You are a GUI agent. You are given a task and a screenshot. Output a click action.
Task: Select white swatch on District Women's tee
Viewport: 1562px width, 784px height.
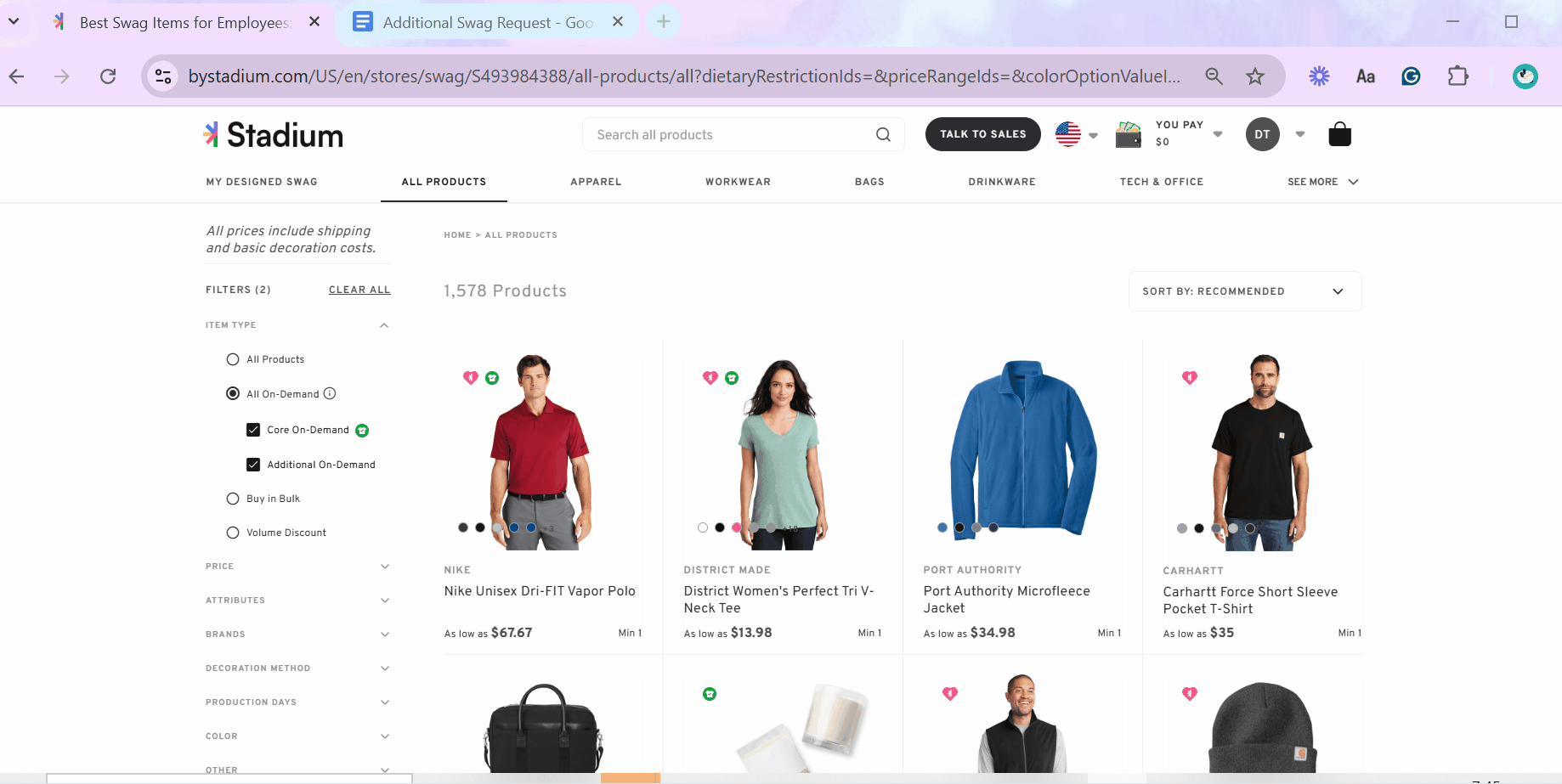[703, 527]
